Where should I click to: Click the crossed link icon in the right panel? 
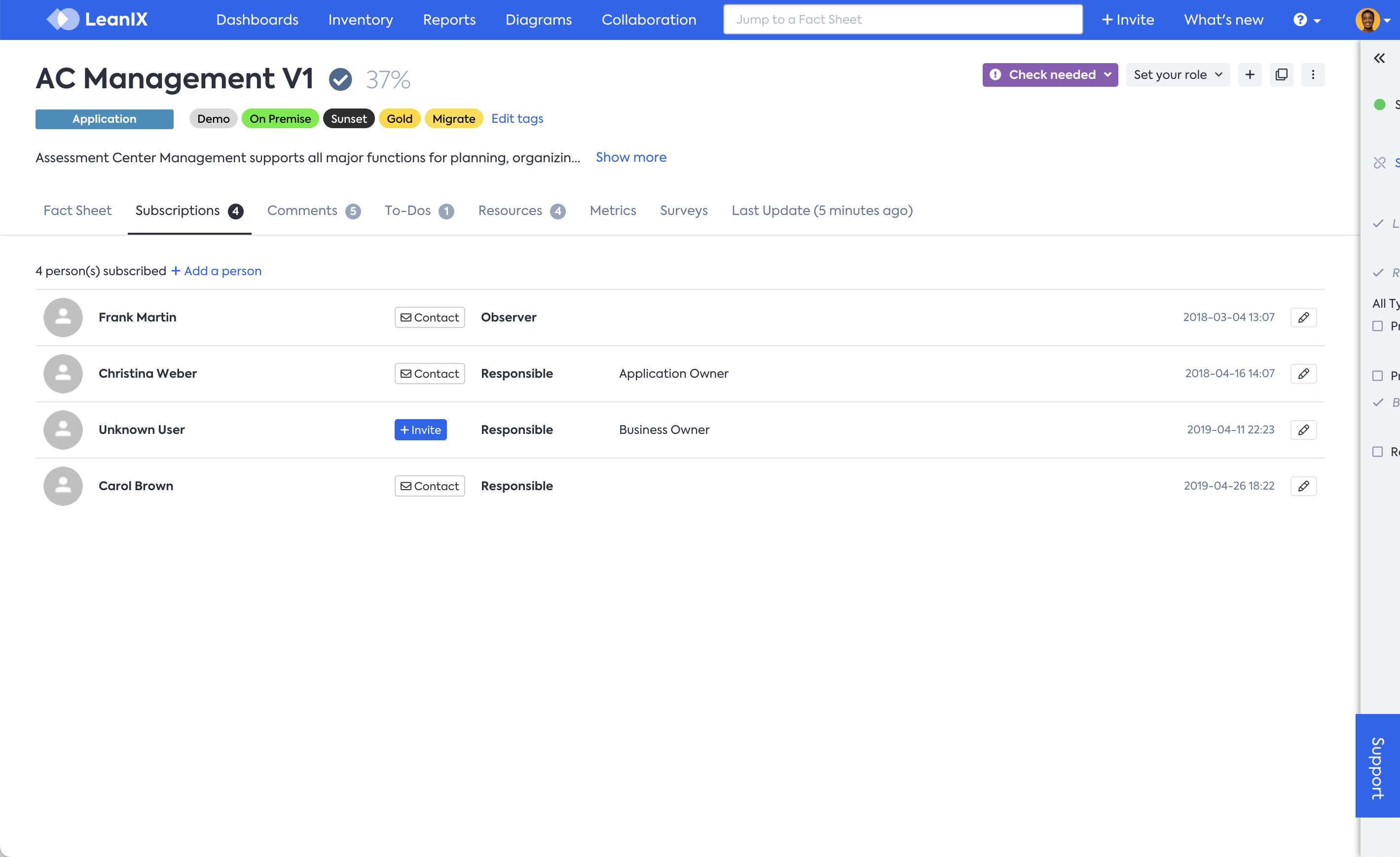(1380, 163)
